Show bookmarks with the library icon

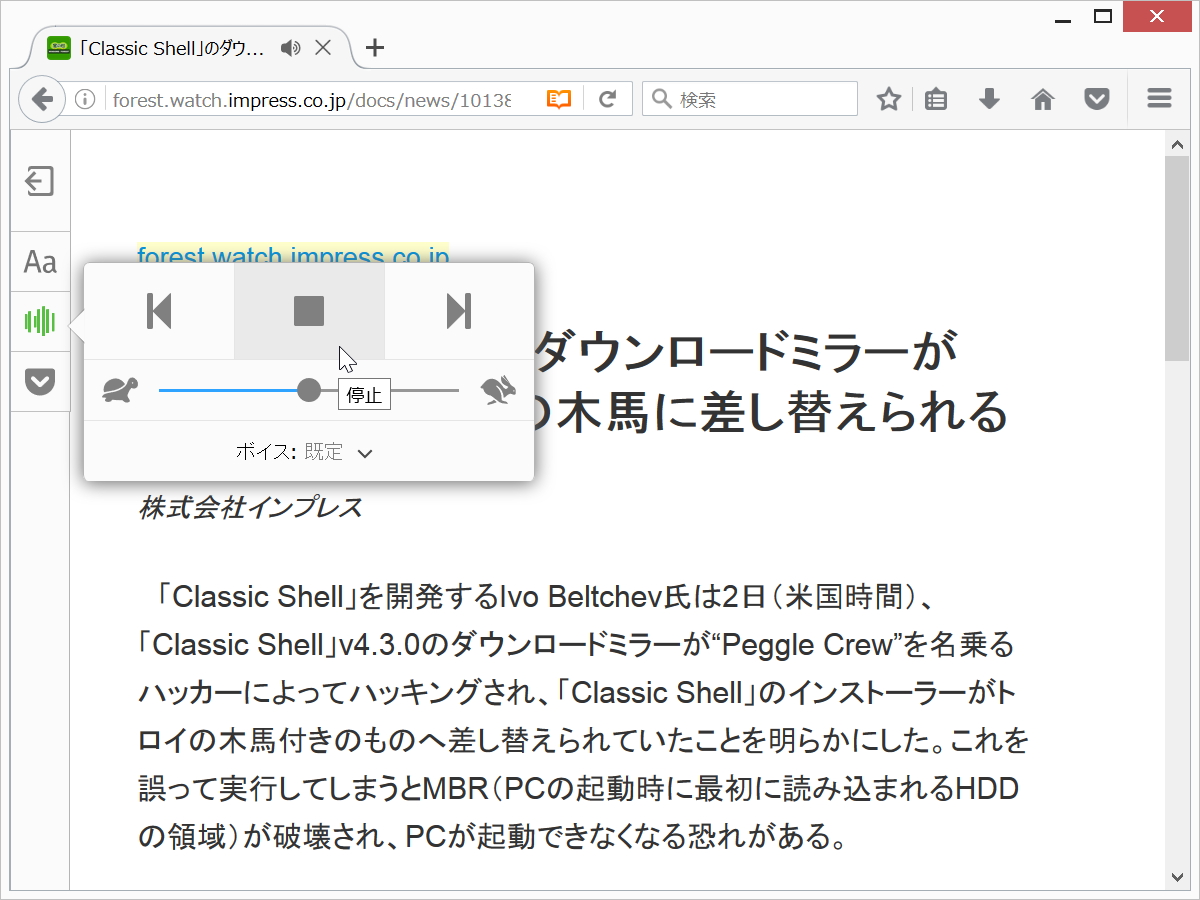pos(935,98)
